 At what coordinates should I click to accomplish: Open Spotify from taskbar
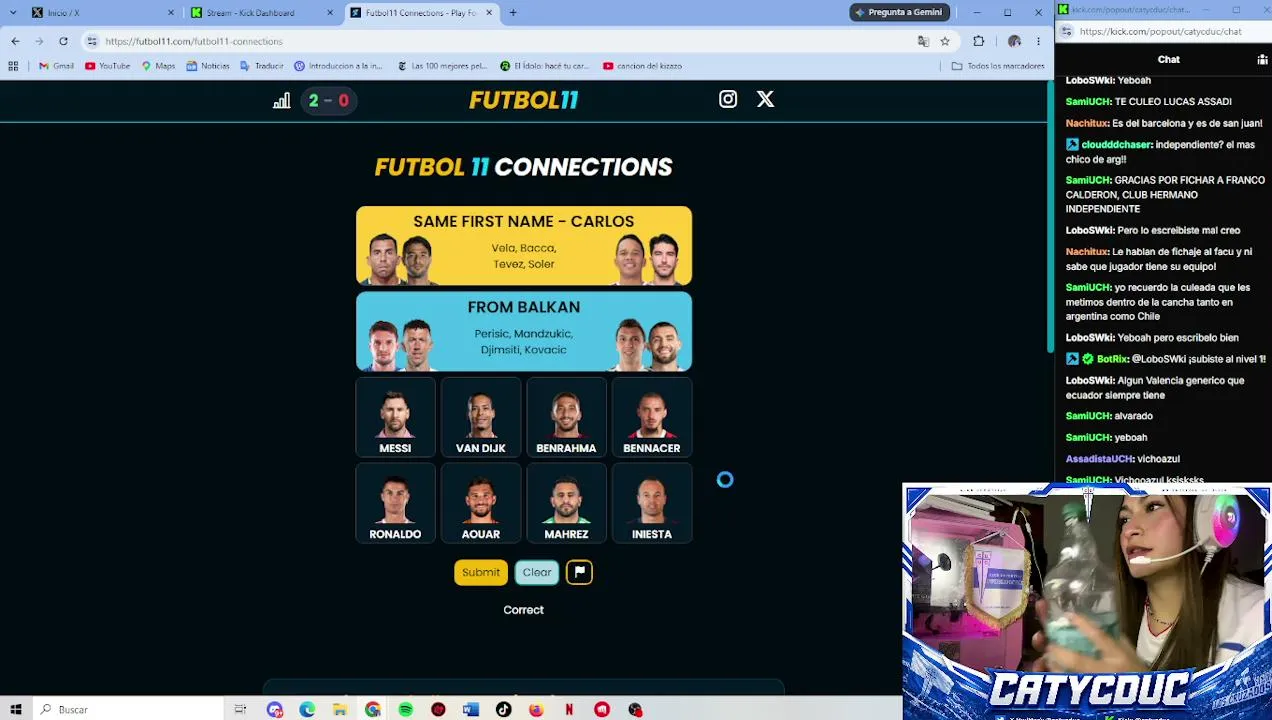[406, 710]
